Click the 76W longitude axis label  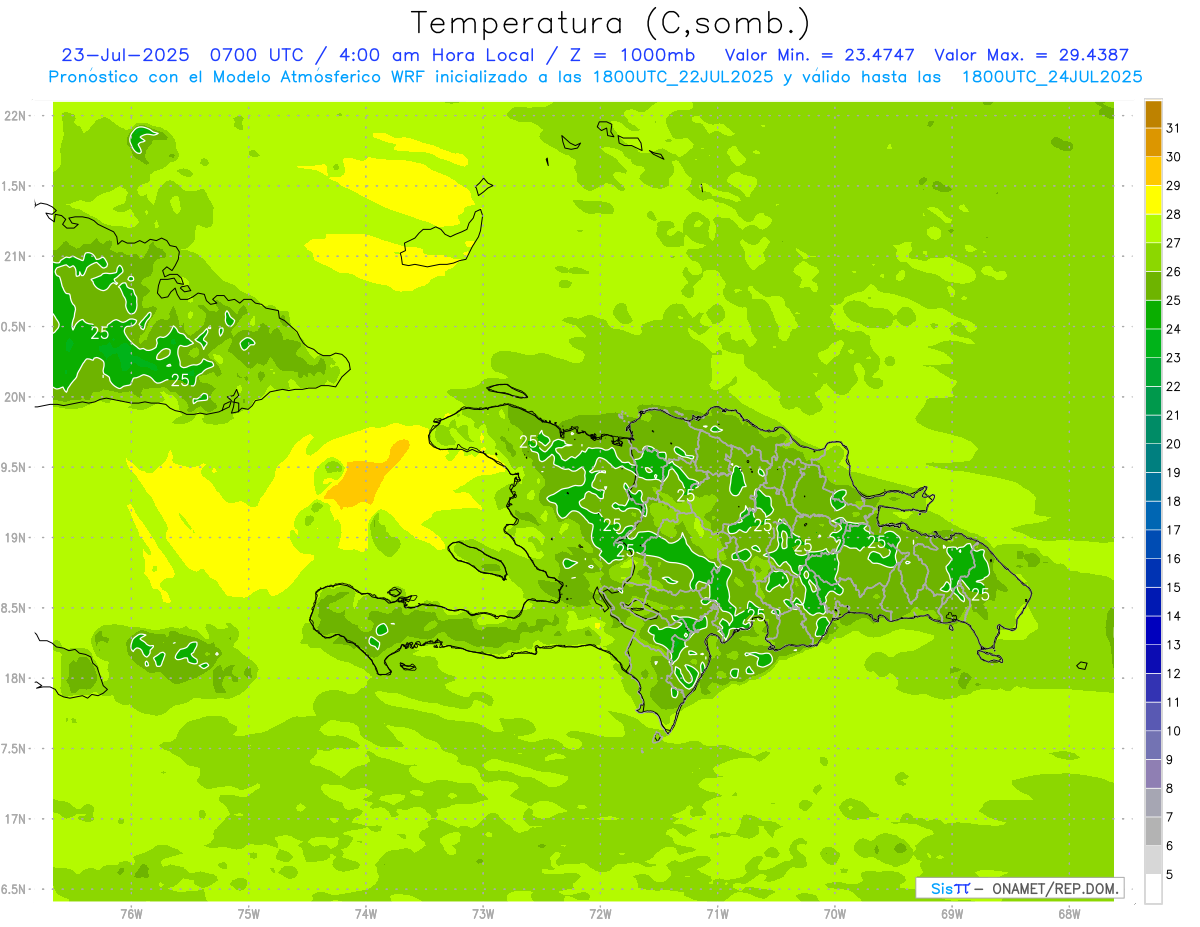point(131,914)
